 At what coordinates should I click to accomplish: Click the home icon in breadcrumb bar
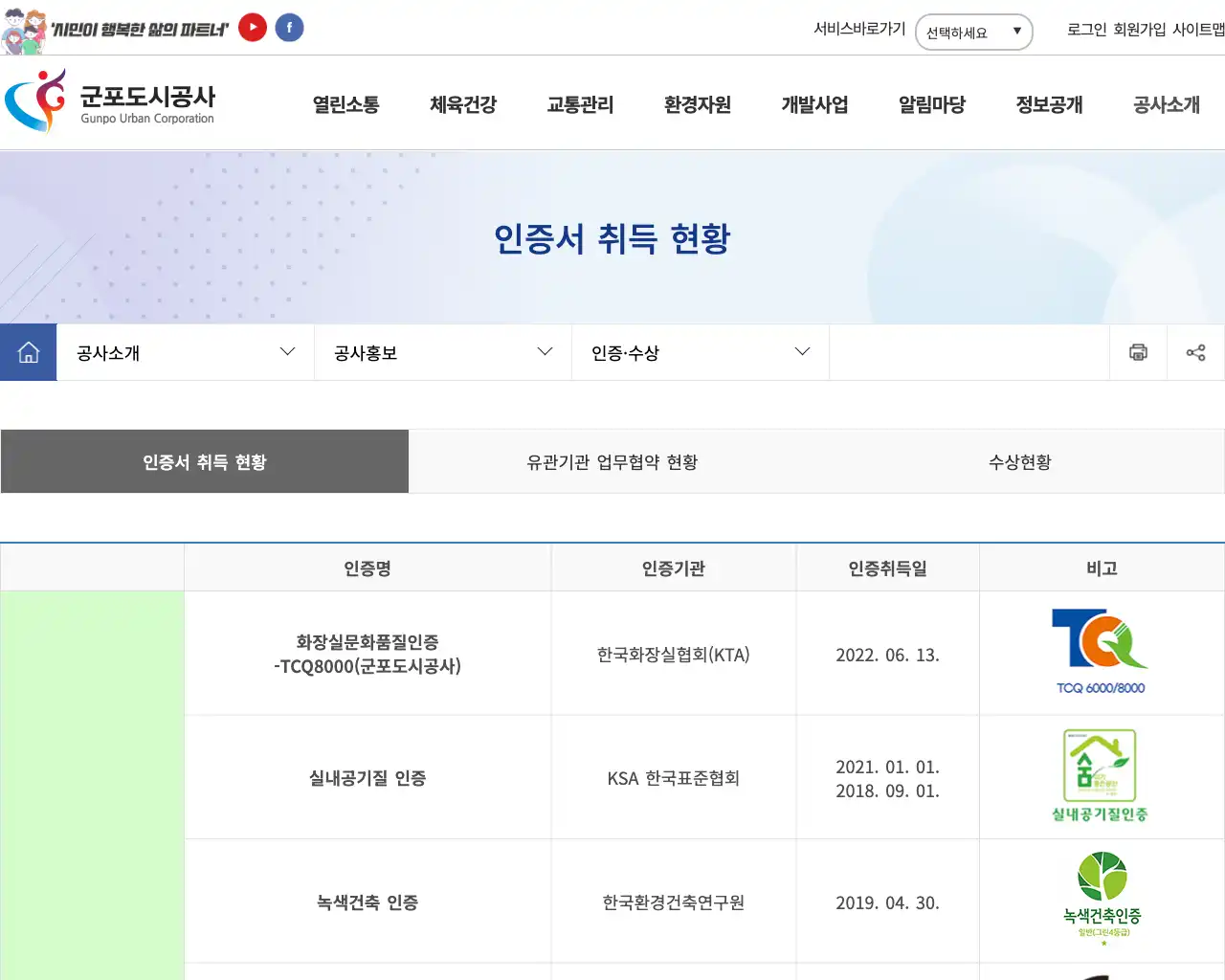[29, 352]
